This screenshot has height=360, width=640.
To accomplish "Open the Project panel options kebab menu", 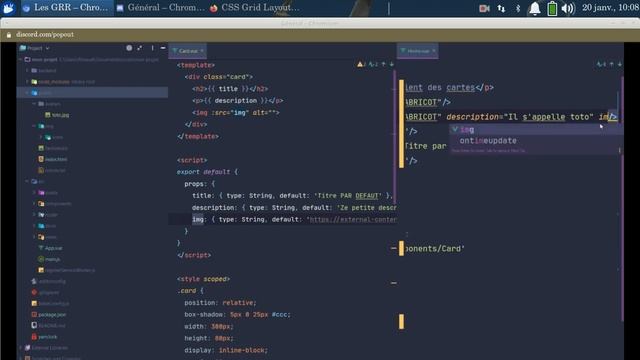I will (x=152, y=48).
